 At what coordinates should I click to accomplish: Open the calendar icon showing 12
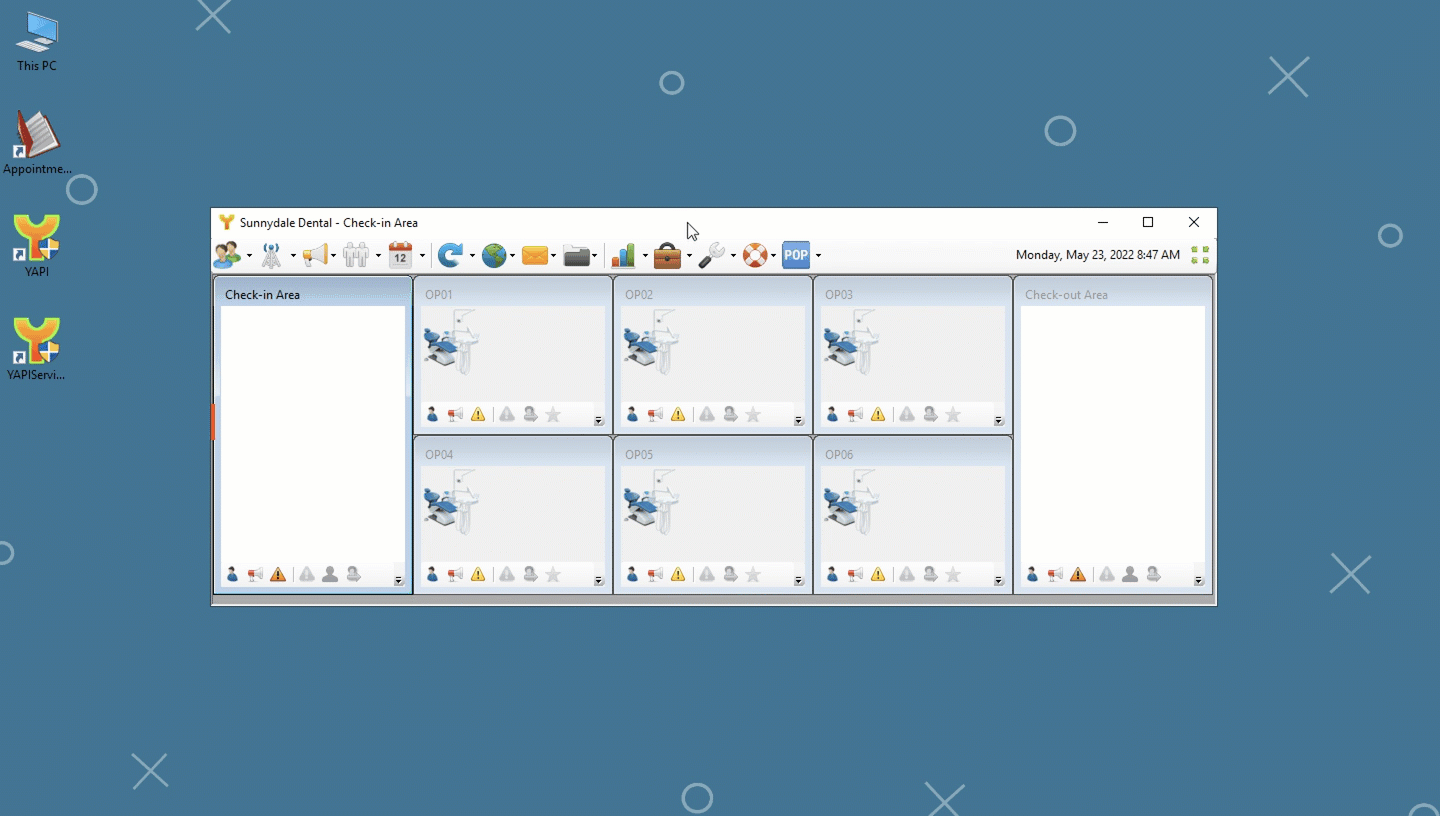point(401,256)
